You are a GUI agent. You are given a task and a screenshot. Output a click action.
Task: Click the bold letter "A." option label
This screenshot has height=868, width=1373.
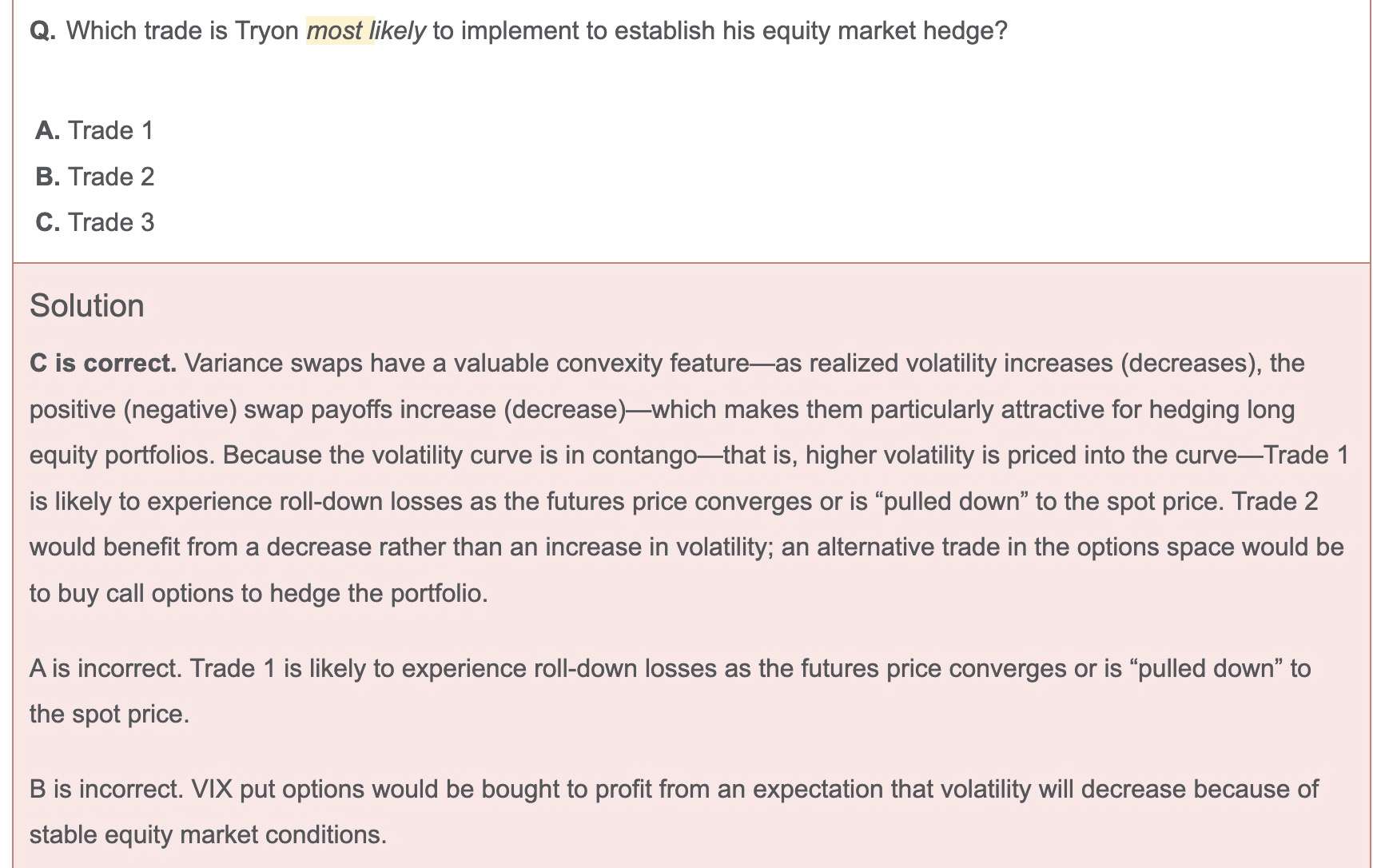click(48, 130)
